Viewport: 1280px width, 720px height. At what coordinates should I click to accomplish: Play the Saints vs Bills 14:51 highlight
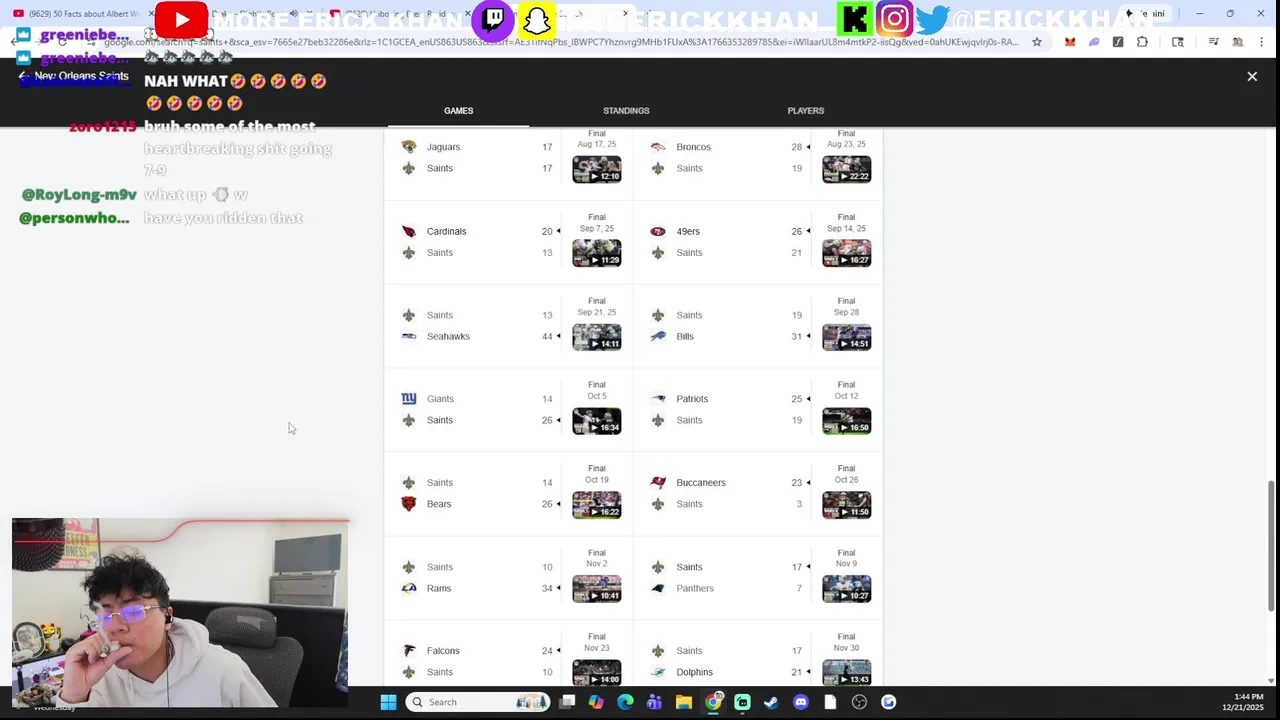pyautogui.click(x=846, y=337)
